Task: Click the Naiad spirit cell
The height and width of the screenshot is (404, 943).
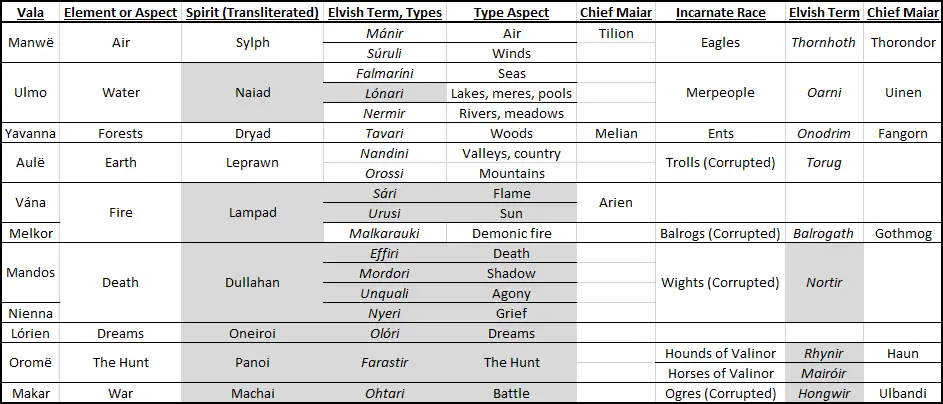Action: 253,93
